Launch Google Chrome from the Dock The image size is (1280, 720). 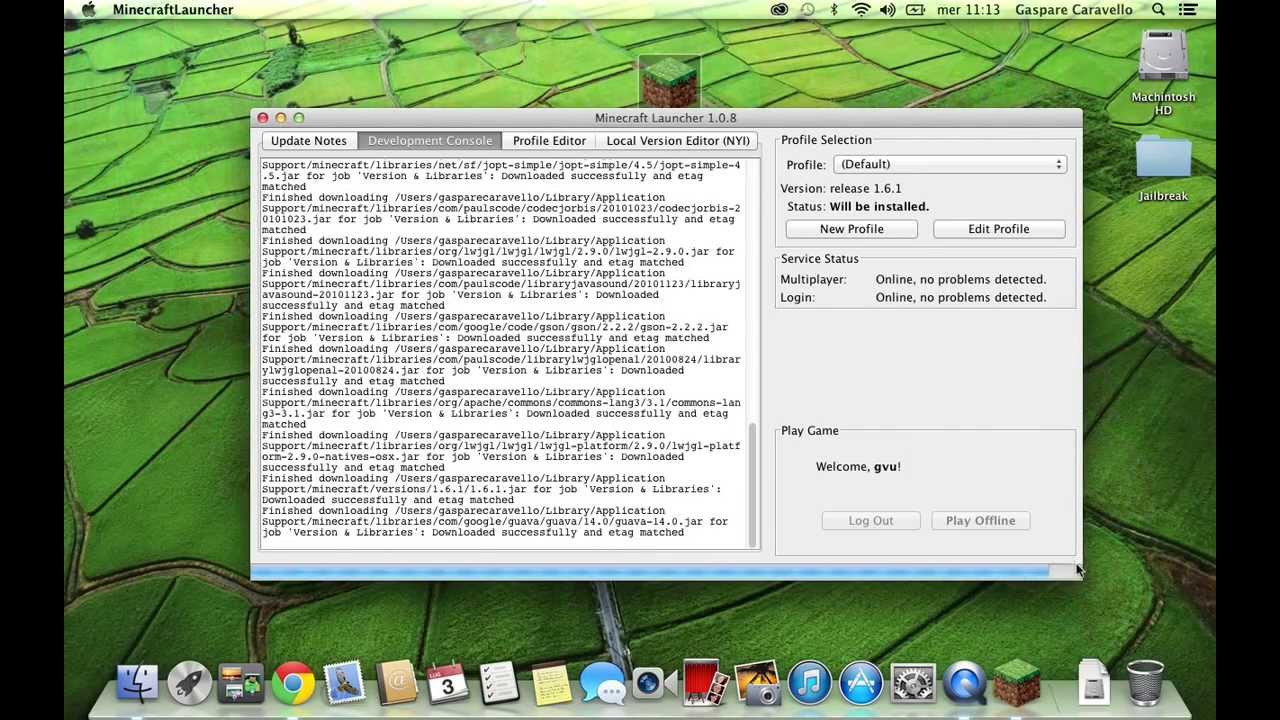(x=293, y=683)
